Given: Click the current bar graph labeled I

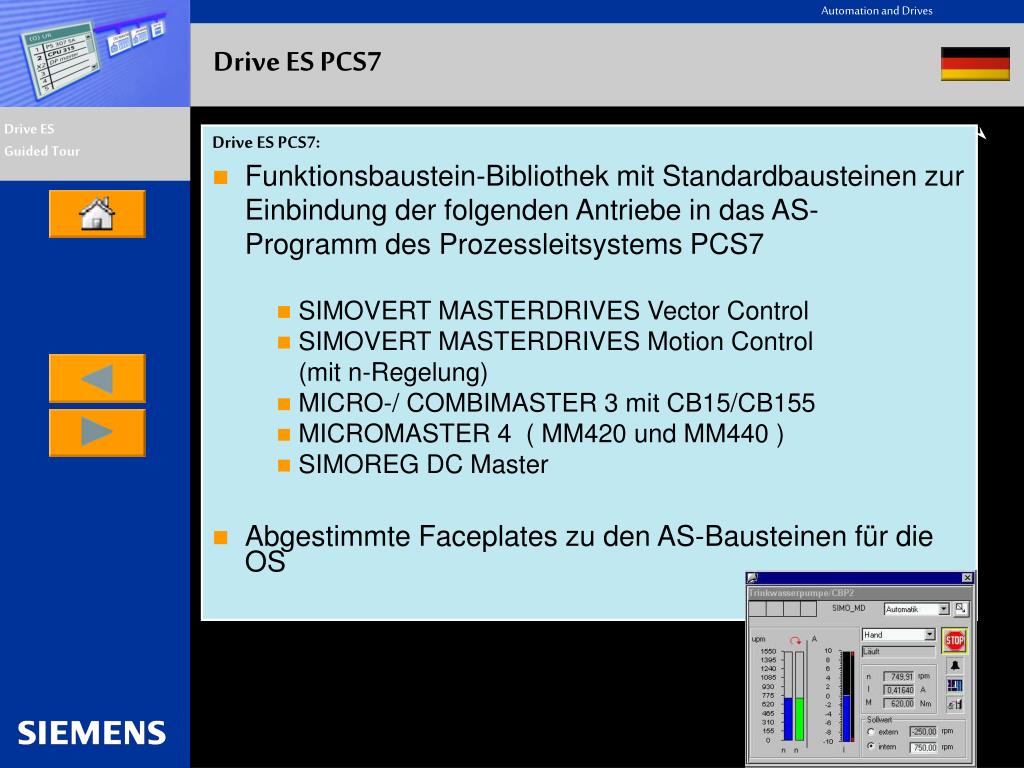Looking at the screenshot, I should [x=848, y=696].
